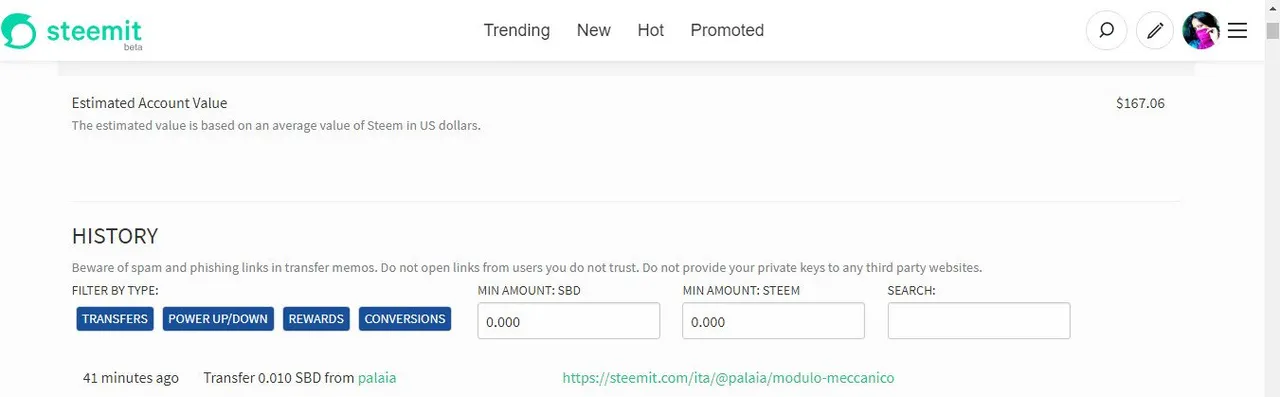Open the modulo-meccanico memo link
Viewport: 1280px width, 397px height.
pyautogui.click(x=728, y=378)
